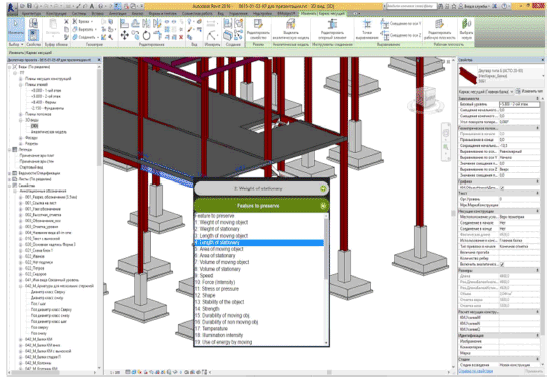Click the Edit Work Plane icon
Image resolution: width=549 pixels, height=380 pixels.
click(439, 24)
